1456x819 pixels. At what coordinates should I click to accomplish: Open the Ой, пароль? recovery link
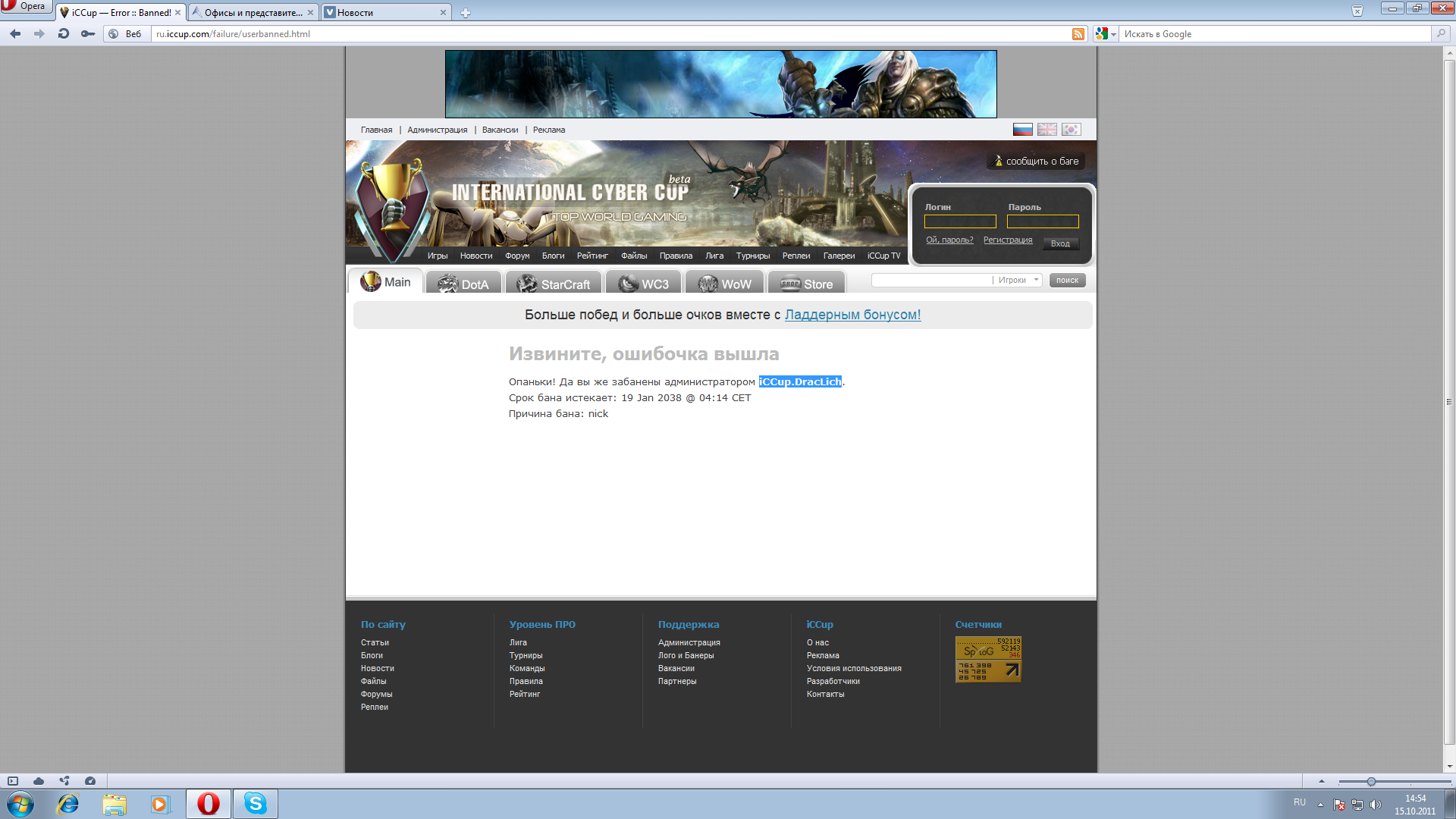[x=949, y=240]
